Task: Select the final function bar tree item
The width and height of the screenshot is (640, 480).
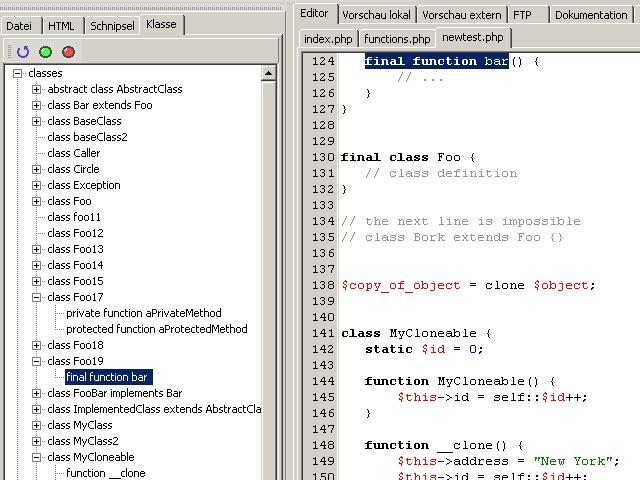Action: click(108, 377)
